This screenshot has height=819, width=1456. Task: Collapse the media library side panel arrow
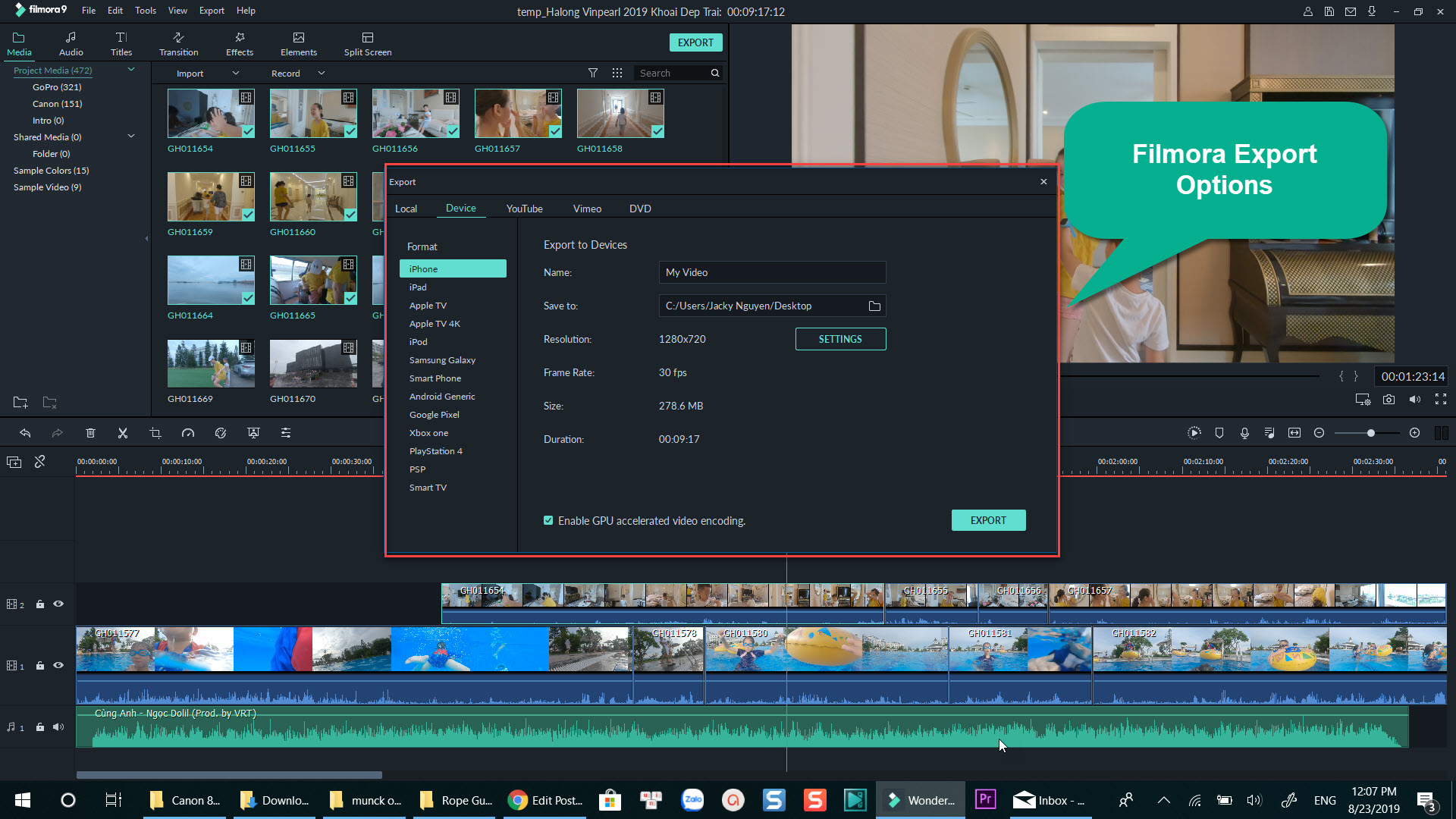146,239
